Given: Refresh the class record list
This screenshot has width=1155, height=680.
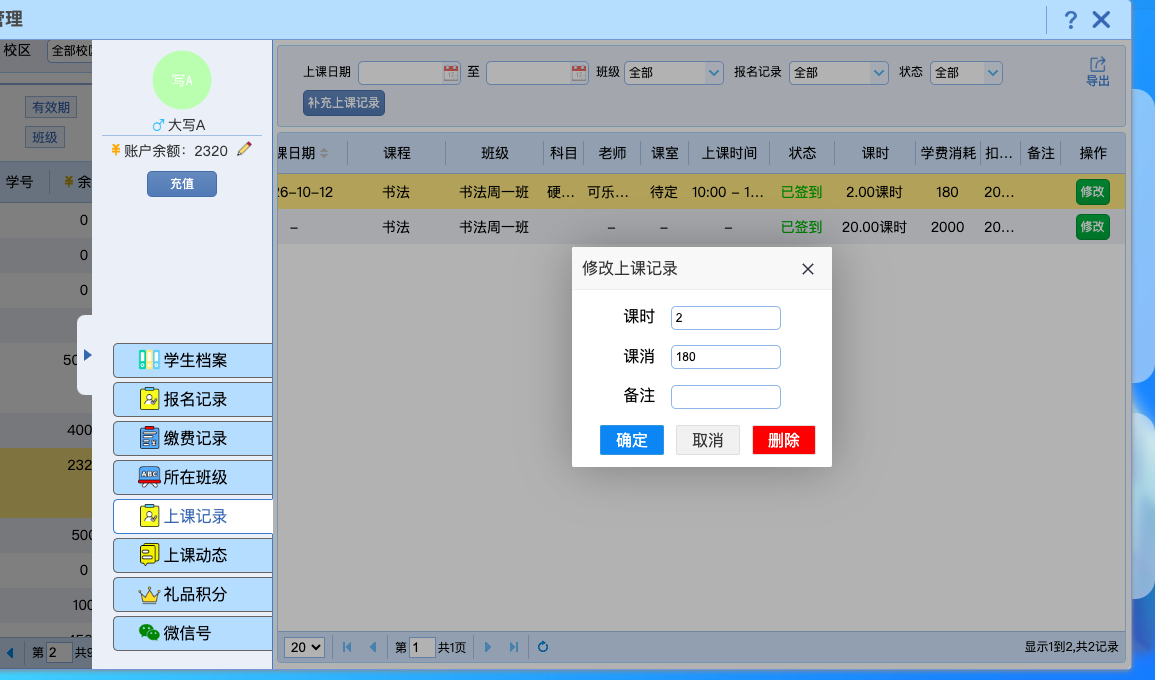Looking at the screenshot, I should click(543, 647).
